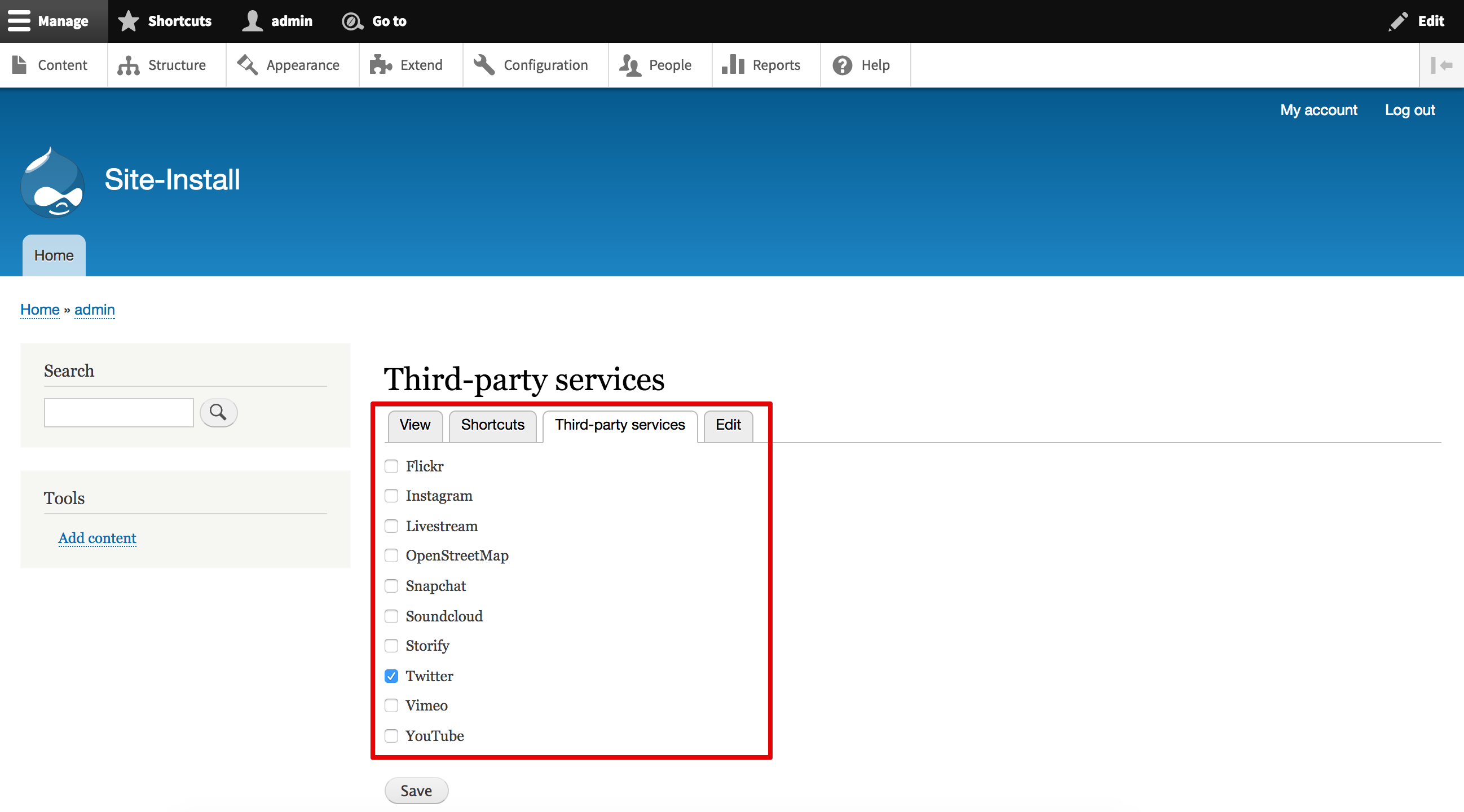
Task: Enable the Twitter checkbox
Action: (392, 676)
